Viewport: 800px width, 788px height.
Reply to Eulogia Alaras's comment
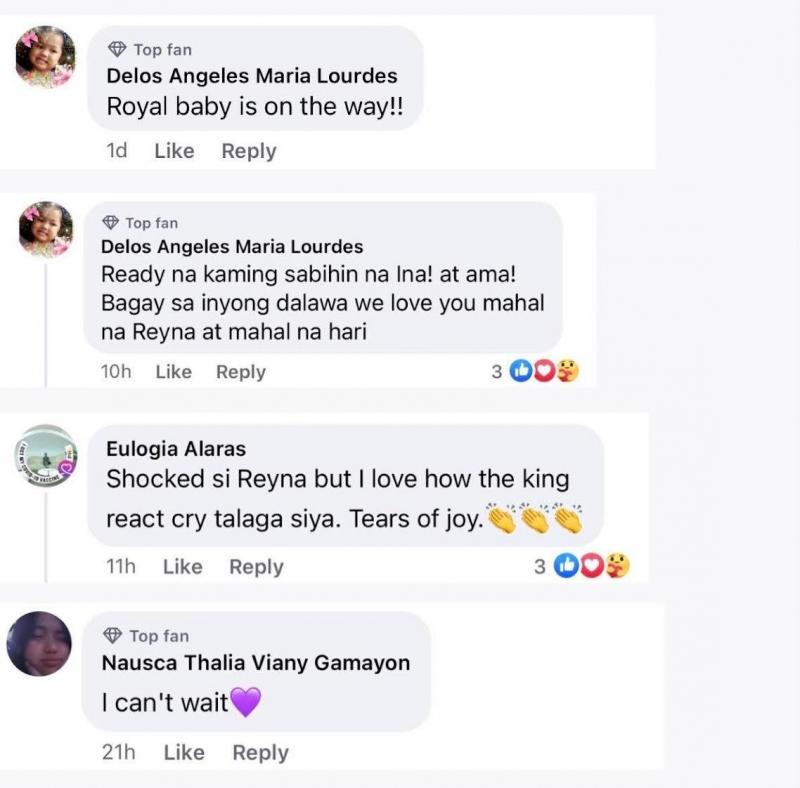[x=256, y=567]
